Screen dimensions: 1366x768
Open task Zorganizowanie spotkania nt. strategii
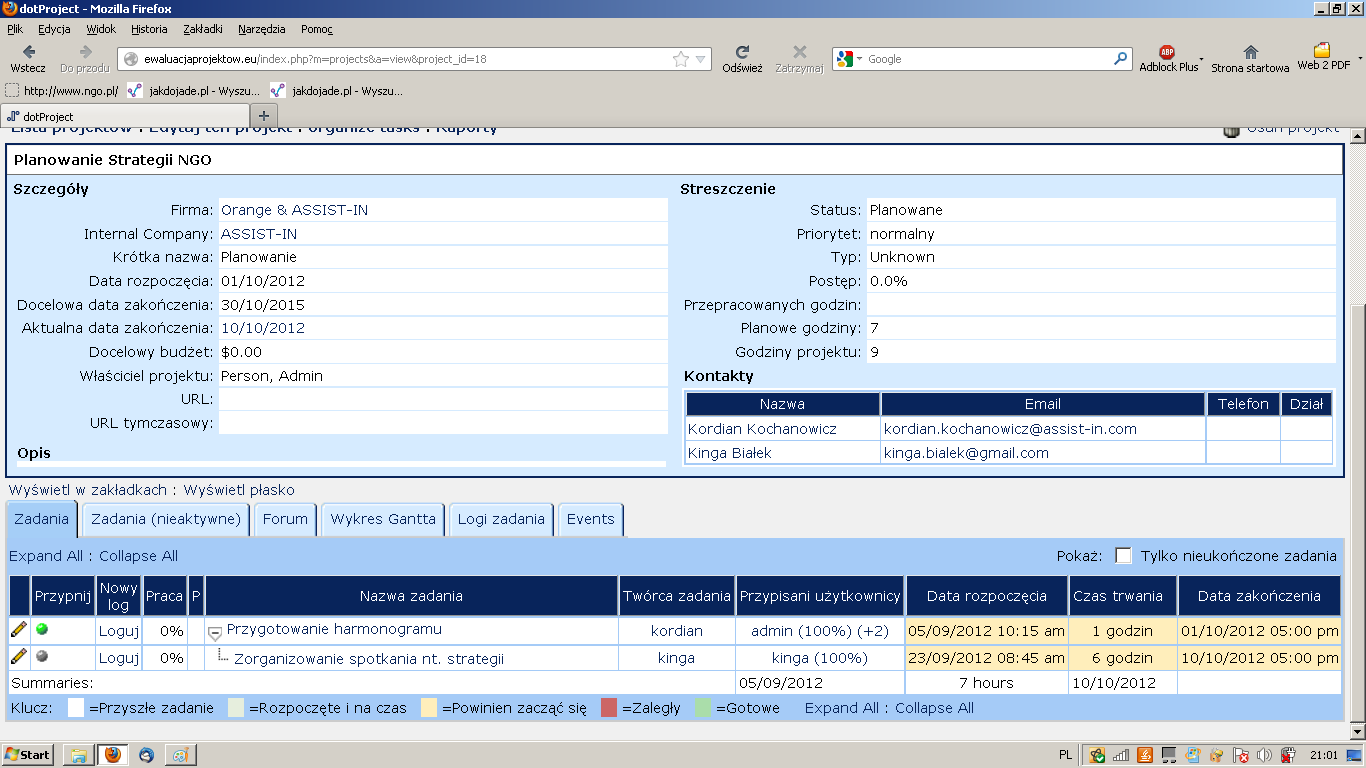369,659
